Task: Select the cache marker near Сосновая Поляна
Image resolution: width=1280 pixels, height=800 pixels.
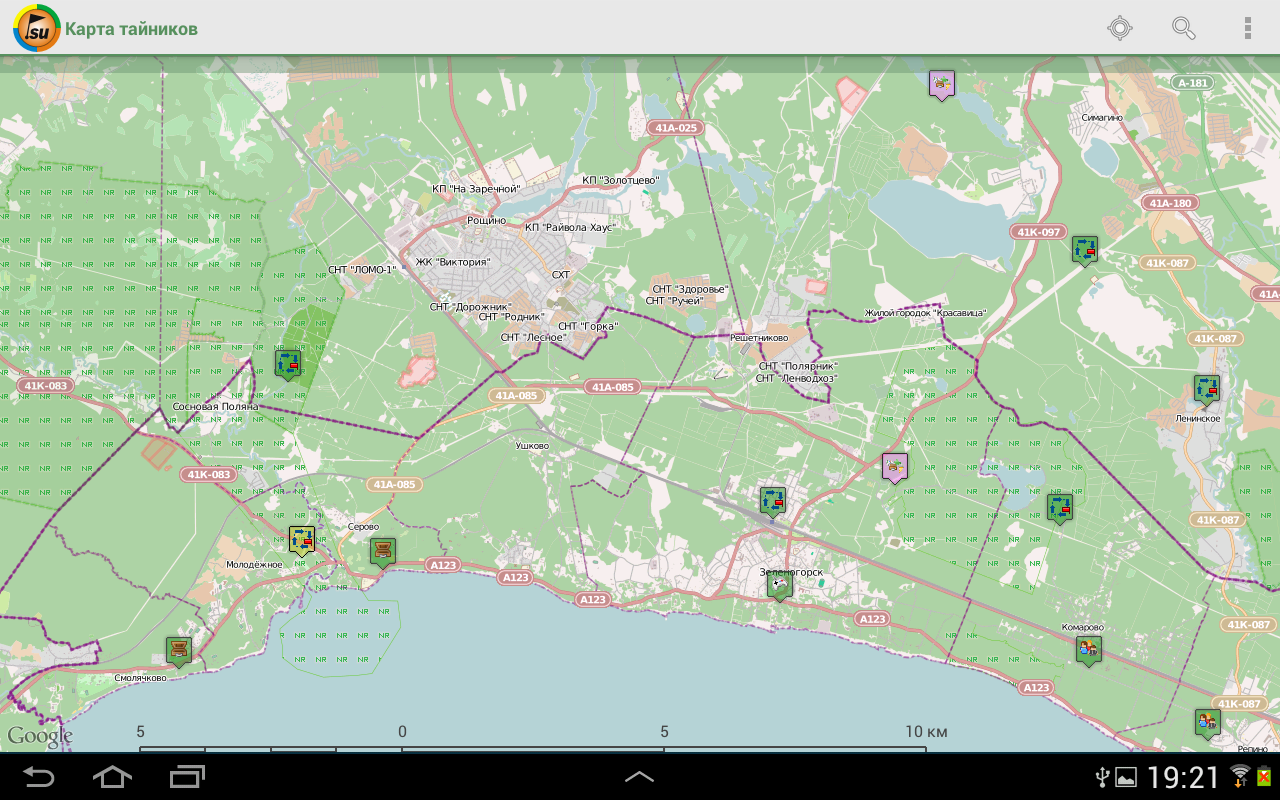Action: 286,363
